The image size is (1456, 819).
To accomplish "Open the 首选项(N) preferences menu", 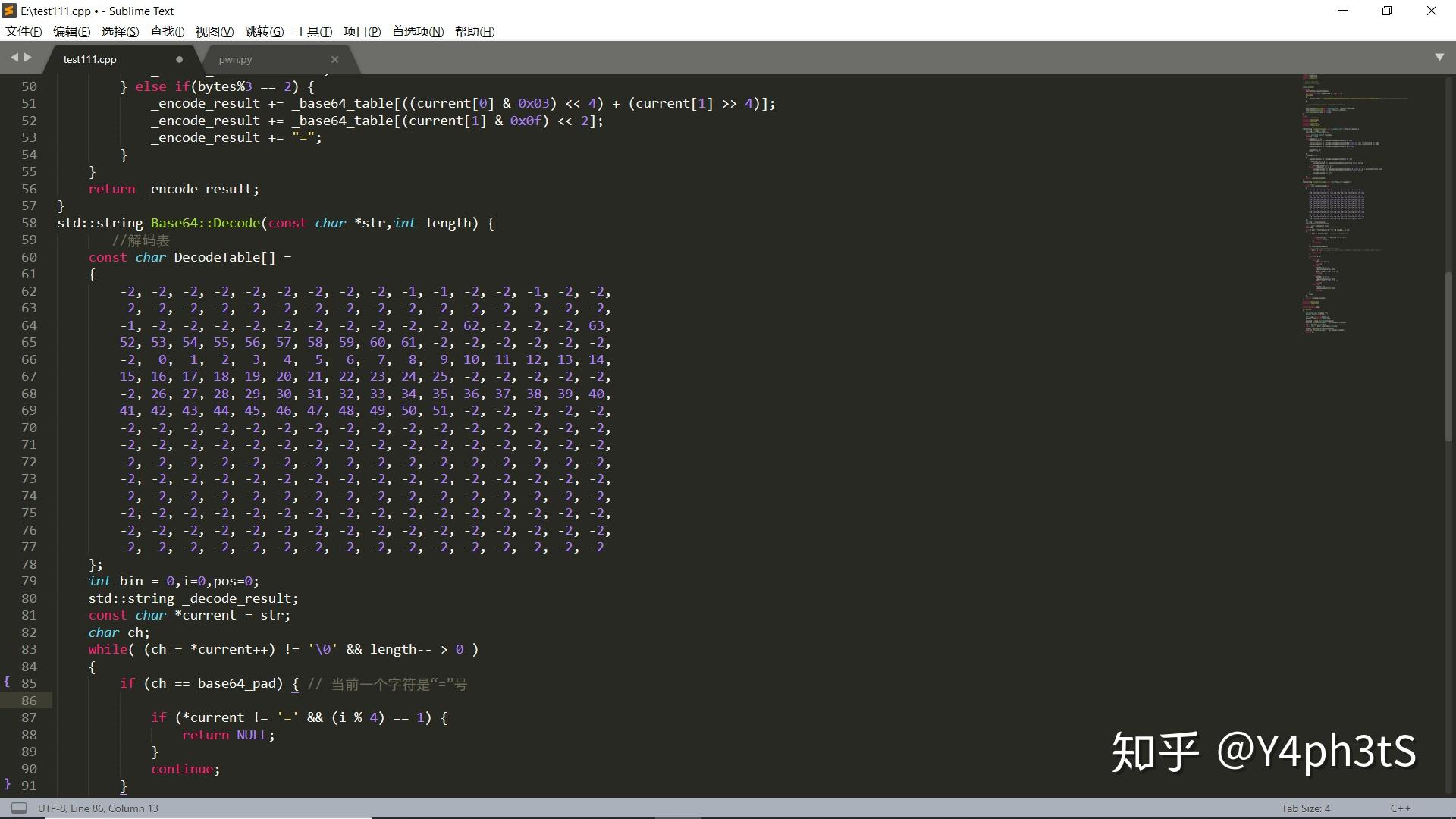I will pyautogui.click(x=417, y=32).
